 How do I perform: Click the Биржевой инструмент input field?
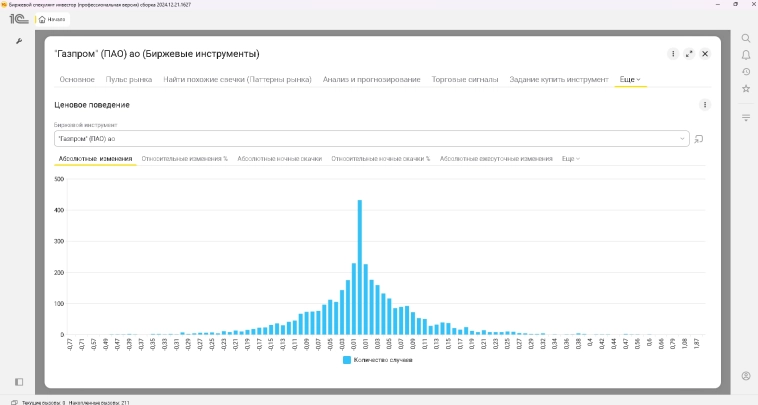[x=365, y=139]
